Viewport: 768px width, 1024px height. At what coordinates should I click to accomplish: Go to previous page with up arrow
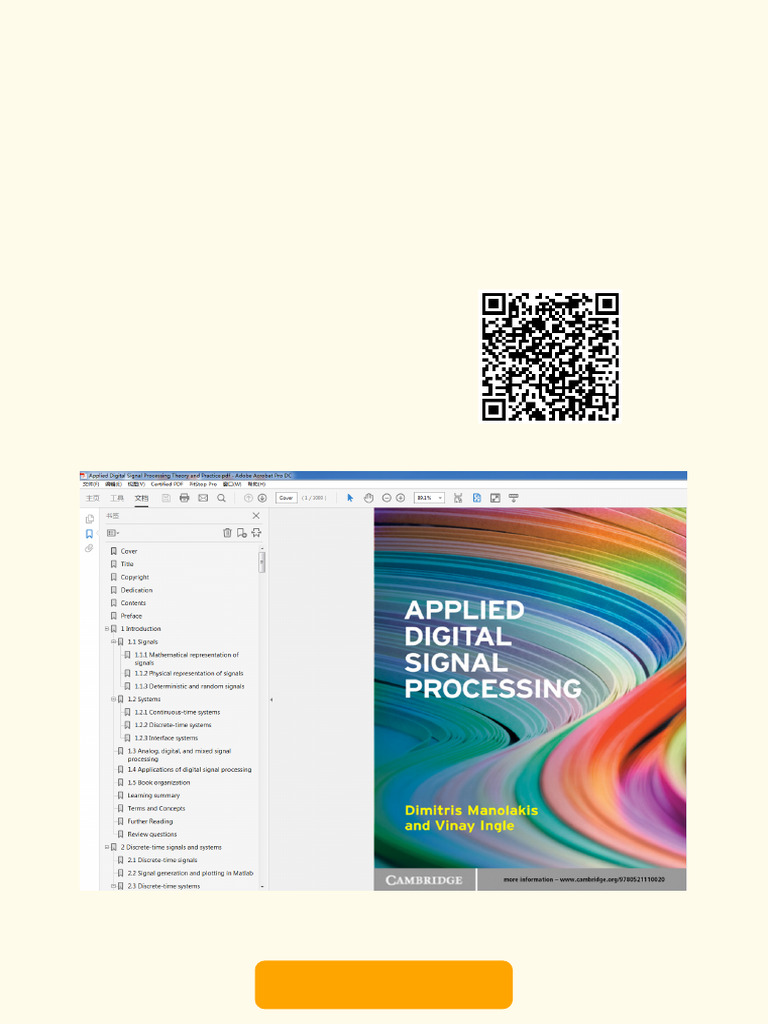click(248, 498)
